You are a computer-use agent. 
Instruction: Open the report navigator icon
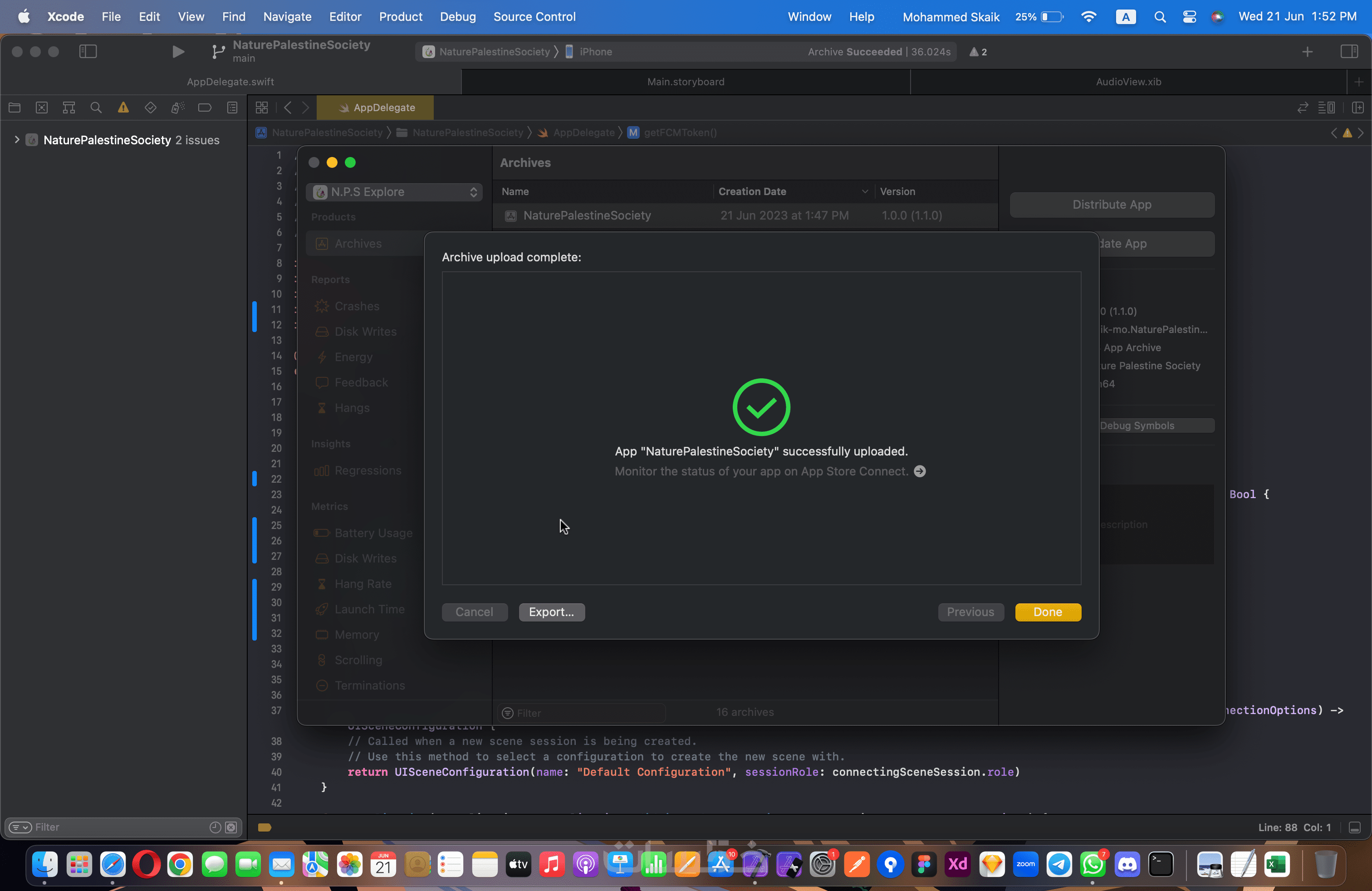232,108
